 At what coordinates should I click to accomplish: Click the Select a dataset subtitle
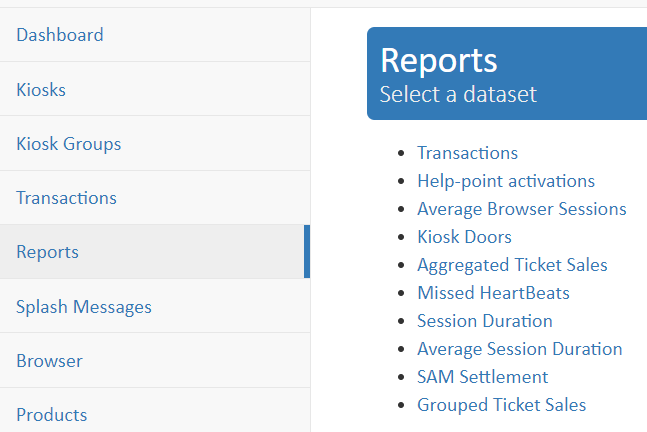click(x=458, y=94)
